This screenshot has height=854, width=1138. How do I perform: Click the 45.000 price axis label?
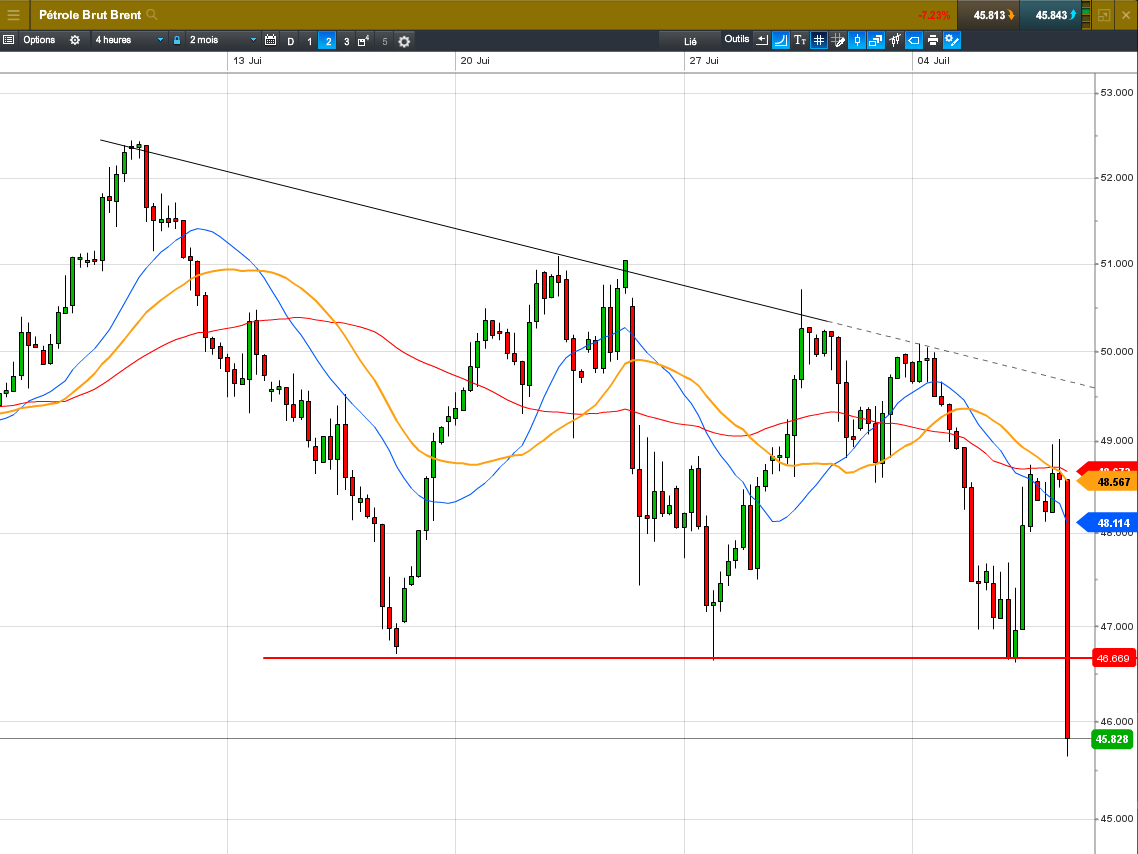point(1116,818)
